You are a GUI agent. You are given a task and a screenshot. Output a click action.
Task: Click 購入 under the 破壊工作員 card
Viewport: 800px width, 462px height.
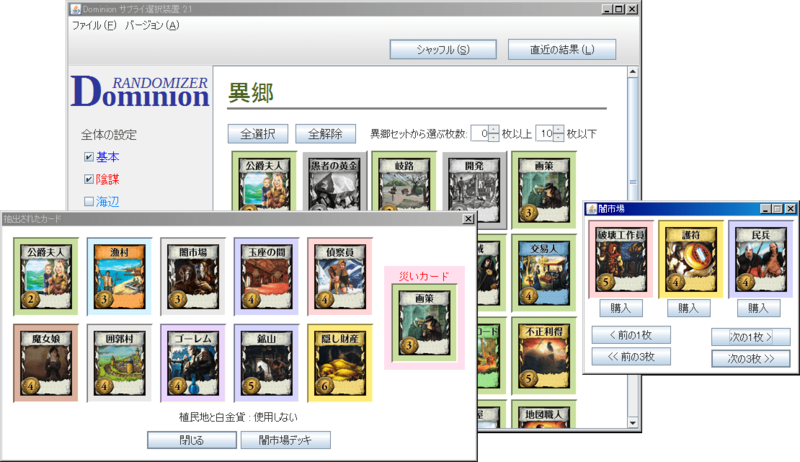click(x=621, y=308)
